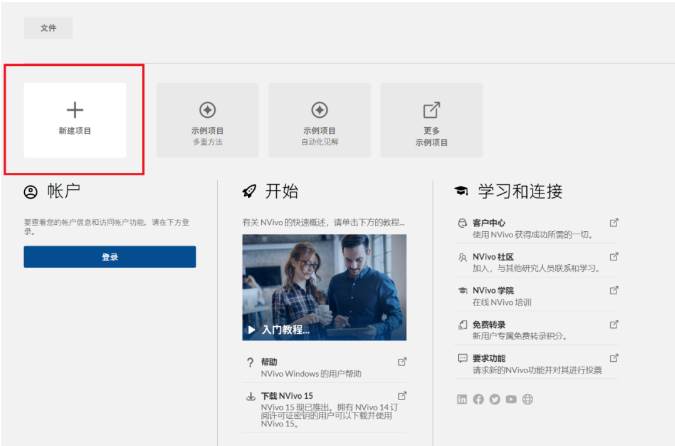Open the Facebook social icon
This screenshot has width=675, height=446.
point(478,400)
